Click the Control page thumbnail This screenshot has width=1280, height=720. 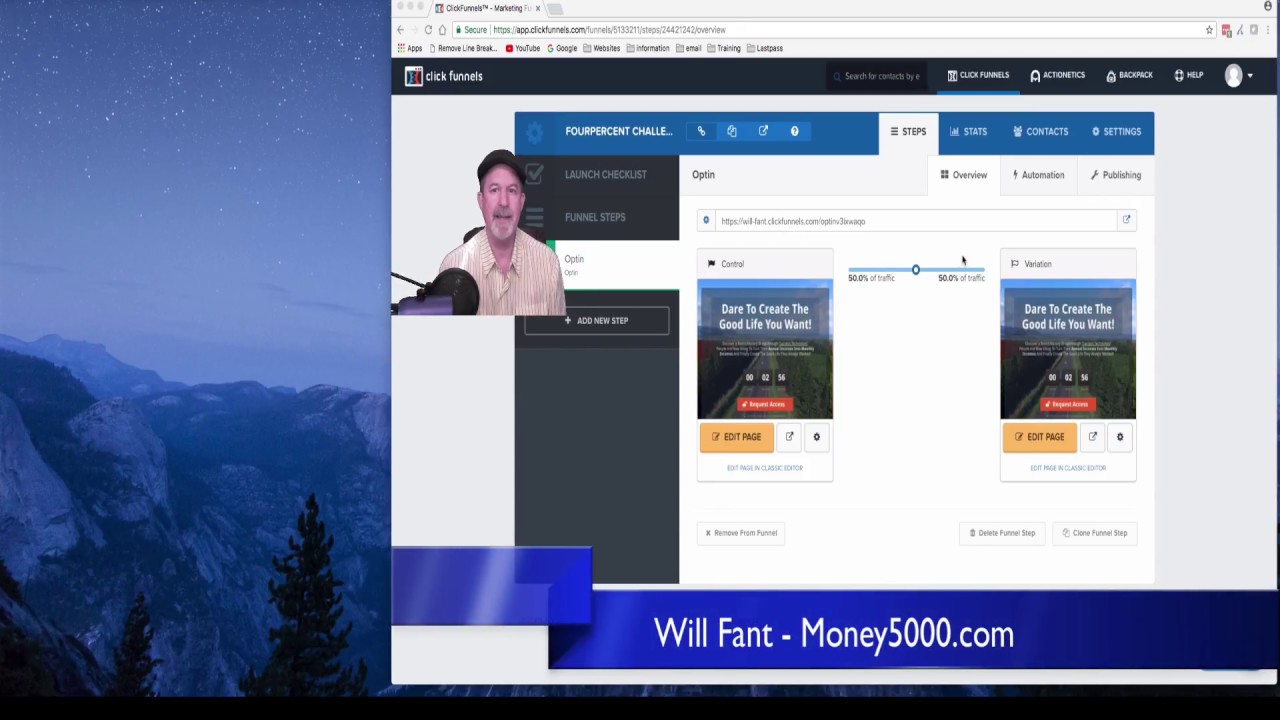tap(765, 349)
